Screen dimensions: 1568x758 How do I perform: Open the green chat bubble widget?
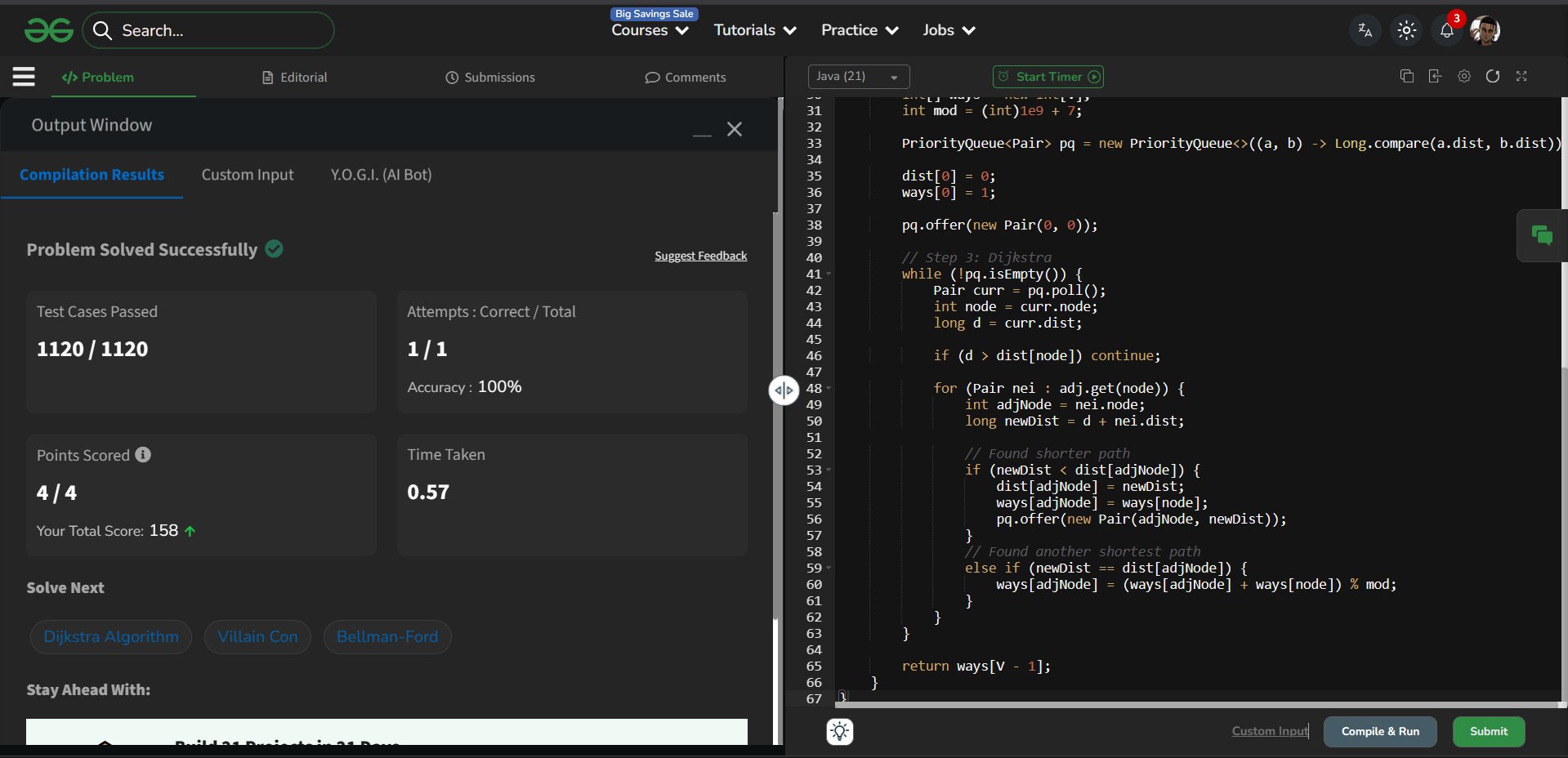[x=1542, y=236]
